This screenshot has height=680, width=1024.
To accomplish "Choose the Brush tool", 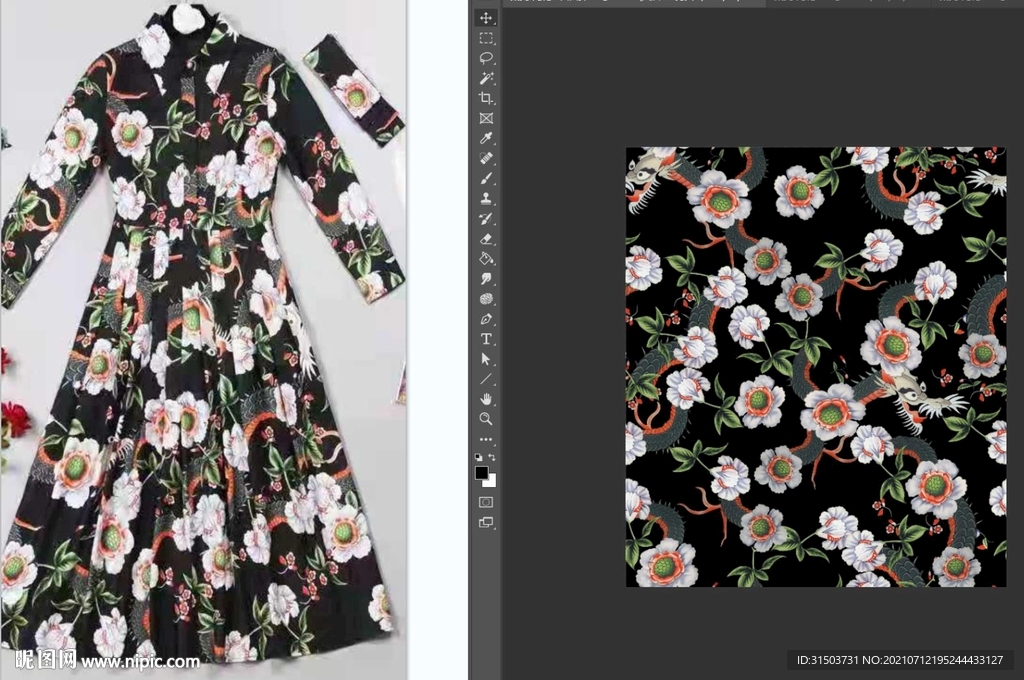I will click(x=486, y=178).
